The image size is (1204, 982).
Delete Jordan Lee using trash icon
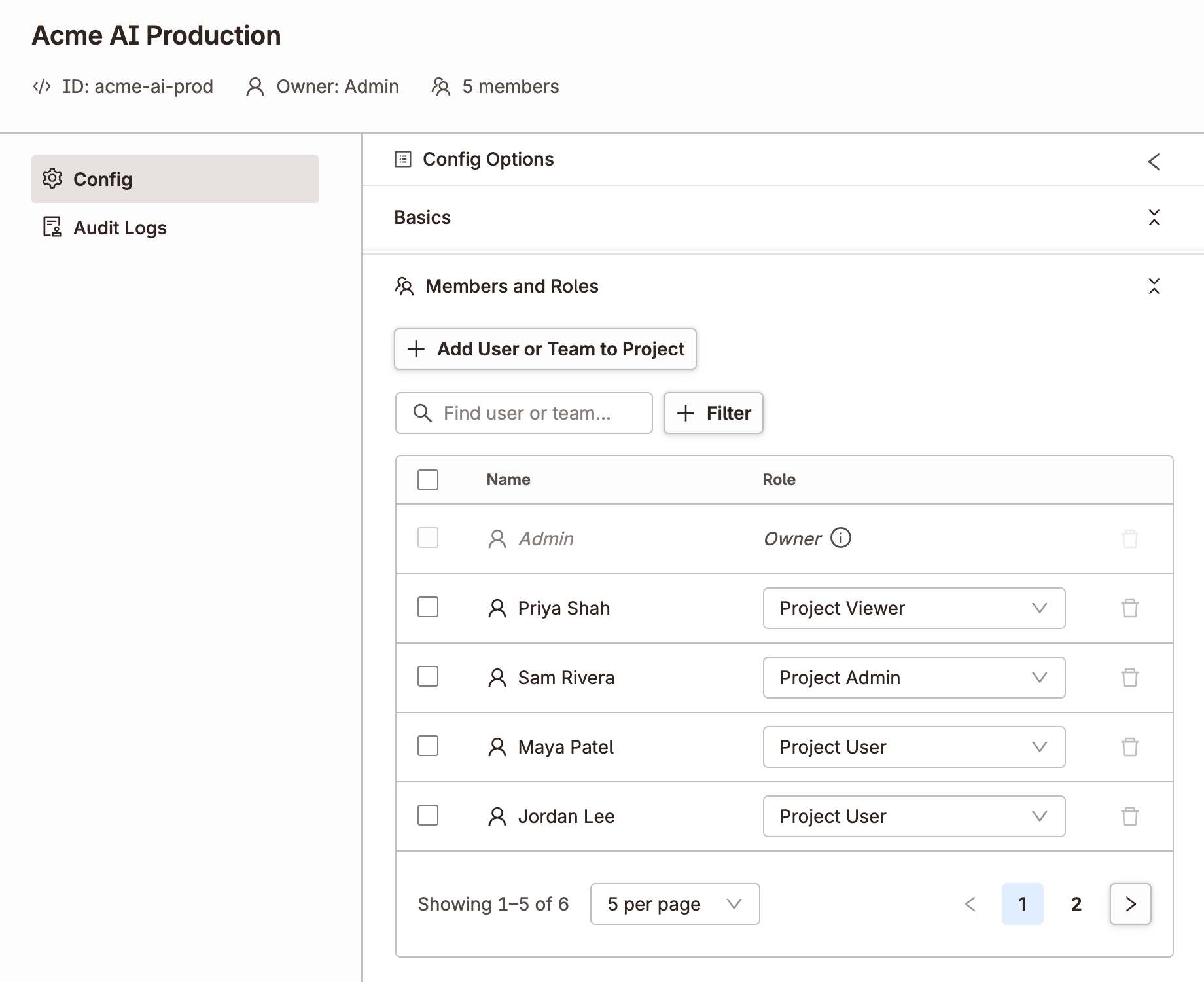tap(1130, 816)
